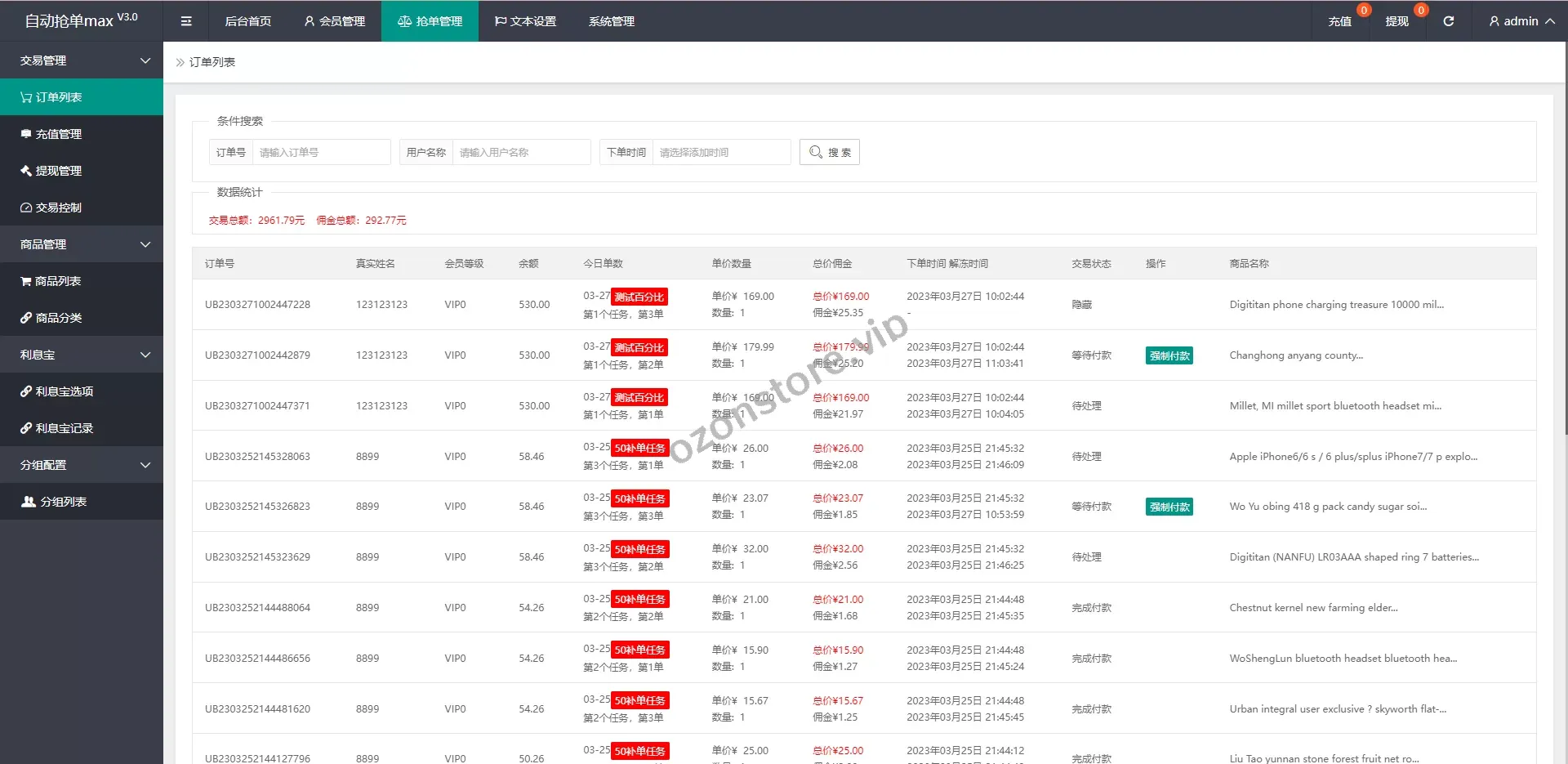Screen dimensions: 1568x764
Task: Open 提现管理 in the sidebar
Action: (58, 171)
